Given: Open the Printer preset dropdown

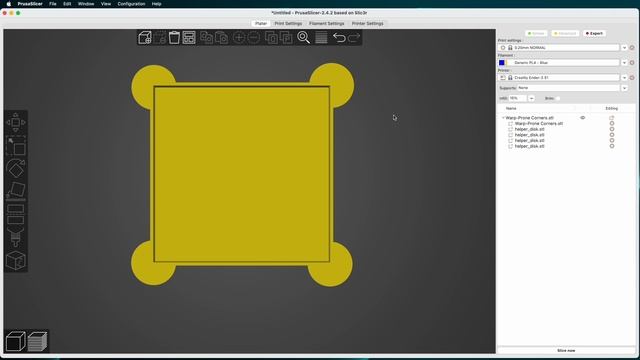Looking at the screenshot, I should (624, 78).
